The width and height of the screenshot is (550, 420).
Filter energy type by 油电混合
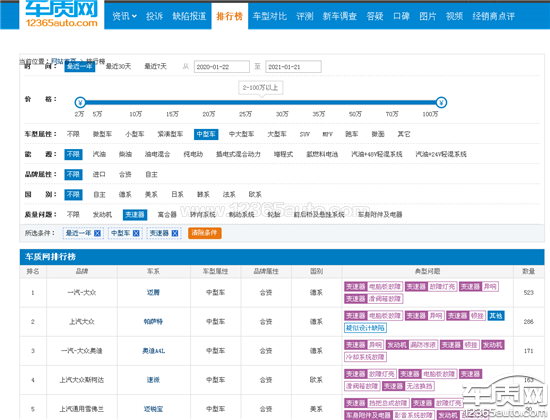click(157, 154)
